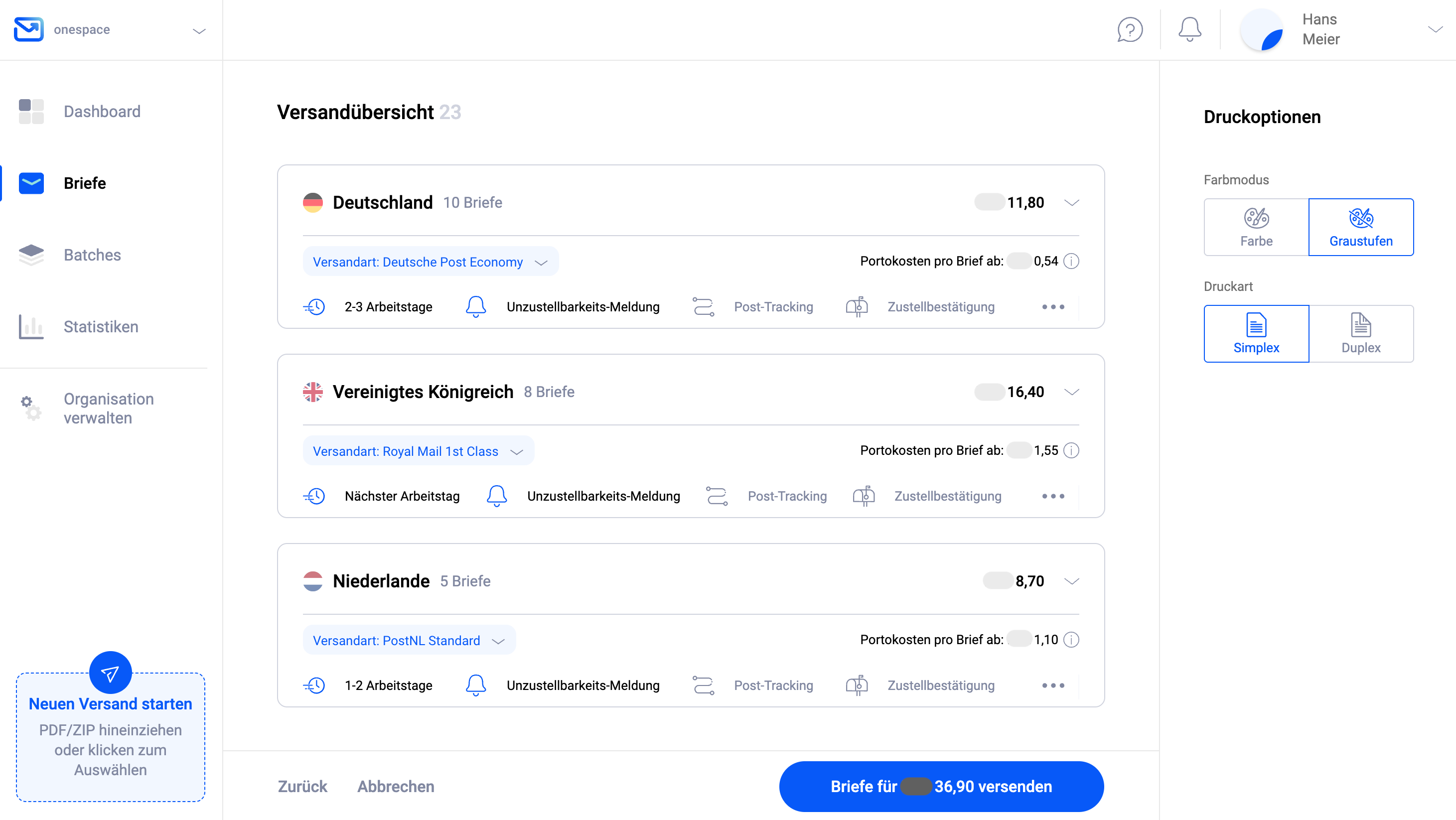Open more options for Deutschland shipment
The height and width of the screenshot is (820, 1456).
click(x=1052, y=306)
